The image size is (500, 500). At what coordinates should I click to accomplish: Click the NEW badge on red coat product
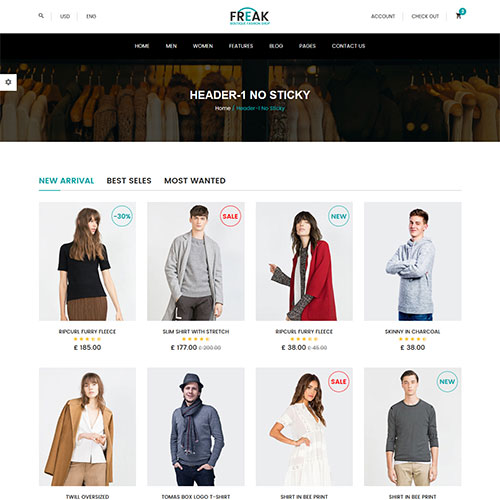coord(339,216)
